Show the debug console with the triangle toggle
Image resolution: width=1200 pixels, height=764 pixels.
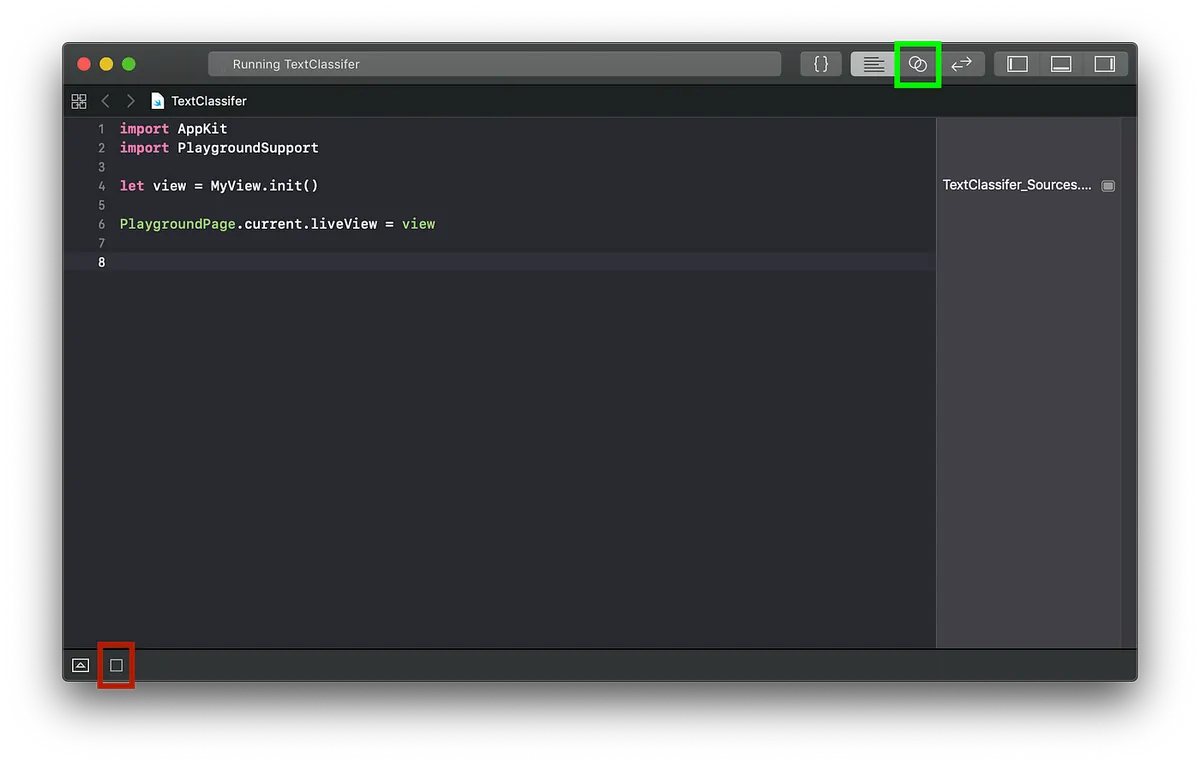point(79,665)
